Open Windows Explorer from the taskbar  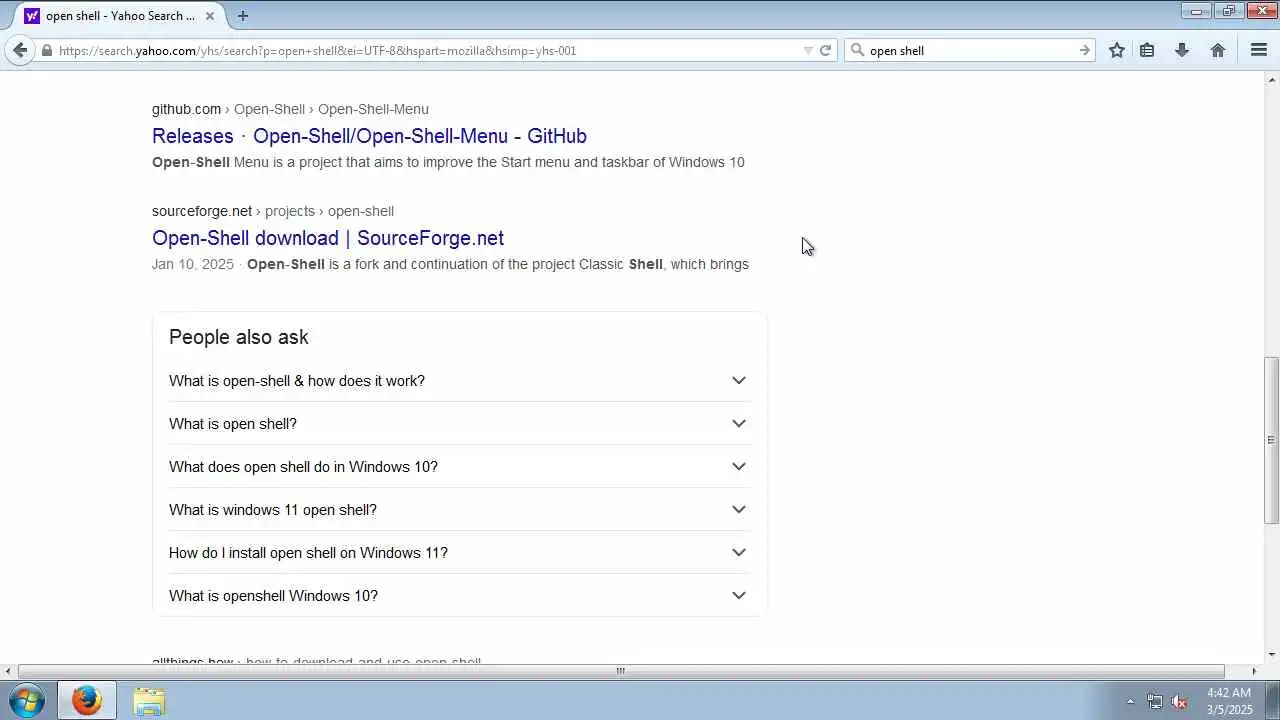point(149,701)
